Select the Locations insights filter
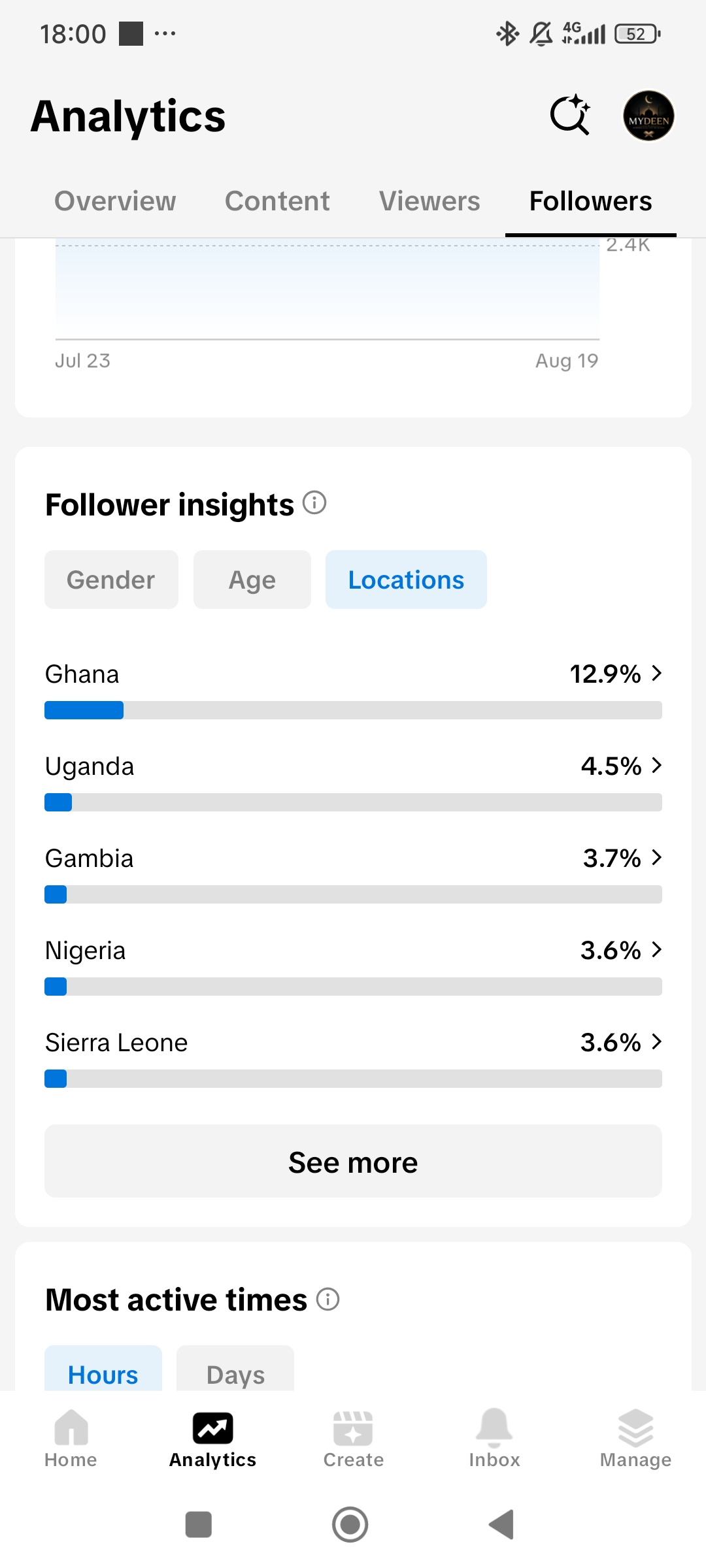Viewport: 706px width, 1568px height. (406, 580)
